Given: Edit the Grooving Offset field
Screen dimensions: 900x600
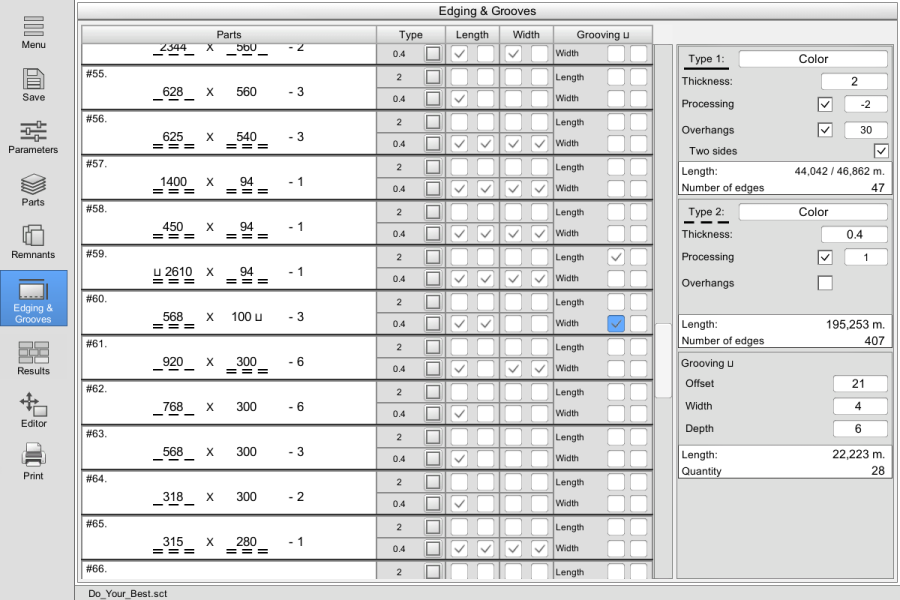Looking at the screenshot, I should (x=860, y=384).
